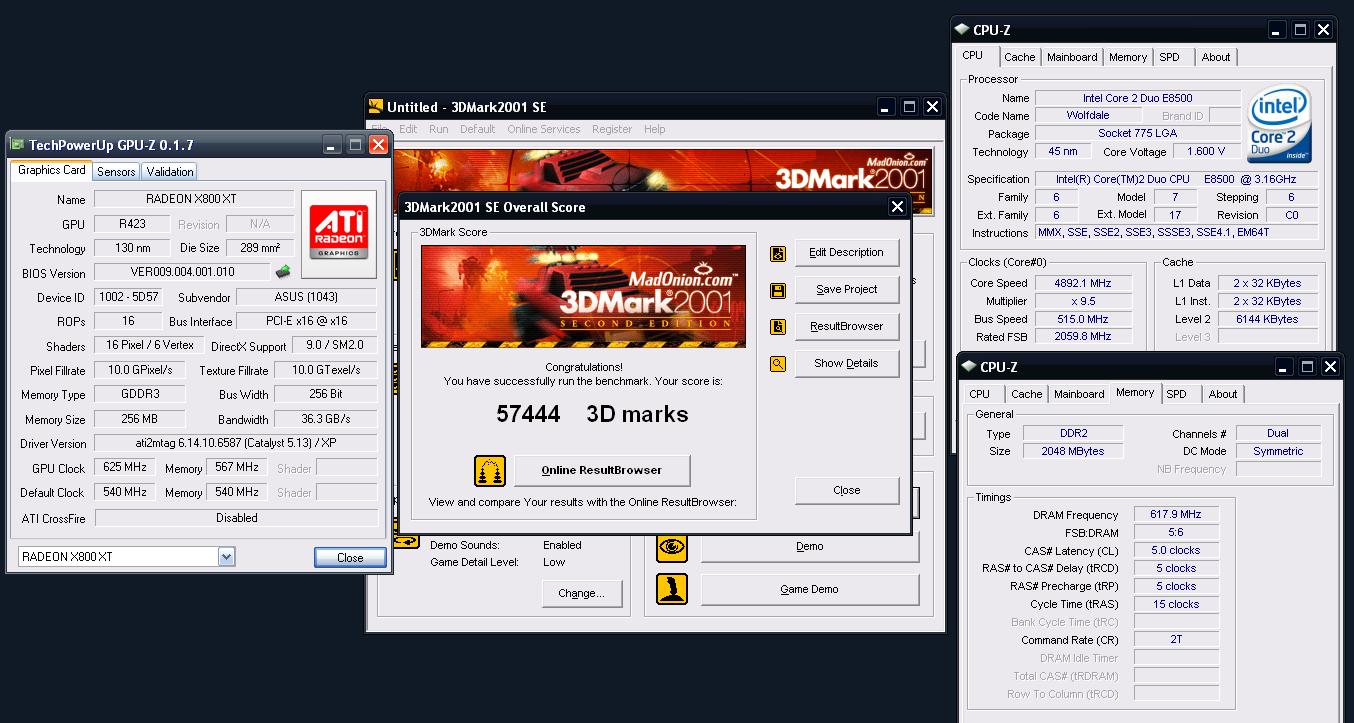Click the Intel Core 2 Duo logo
Image resolution: width=1354 pixels, height=723 pixels.
pyautogui.click(x=1279, y=124)
